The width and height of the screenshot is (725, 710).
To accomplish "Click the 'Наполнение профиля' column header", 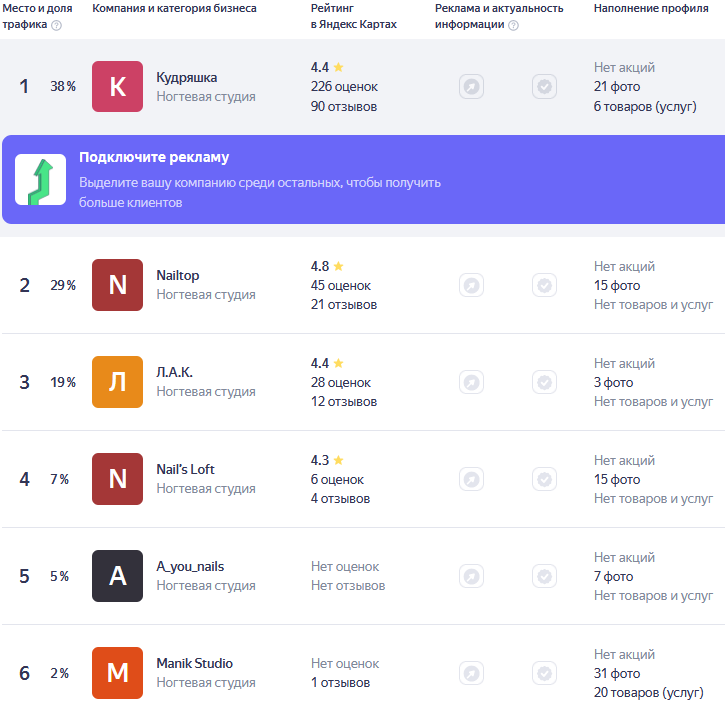I will point(651,8).
